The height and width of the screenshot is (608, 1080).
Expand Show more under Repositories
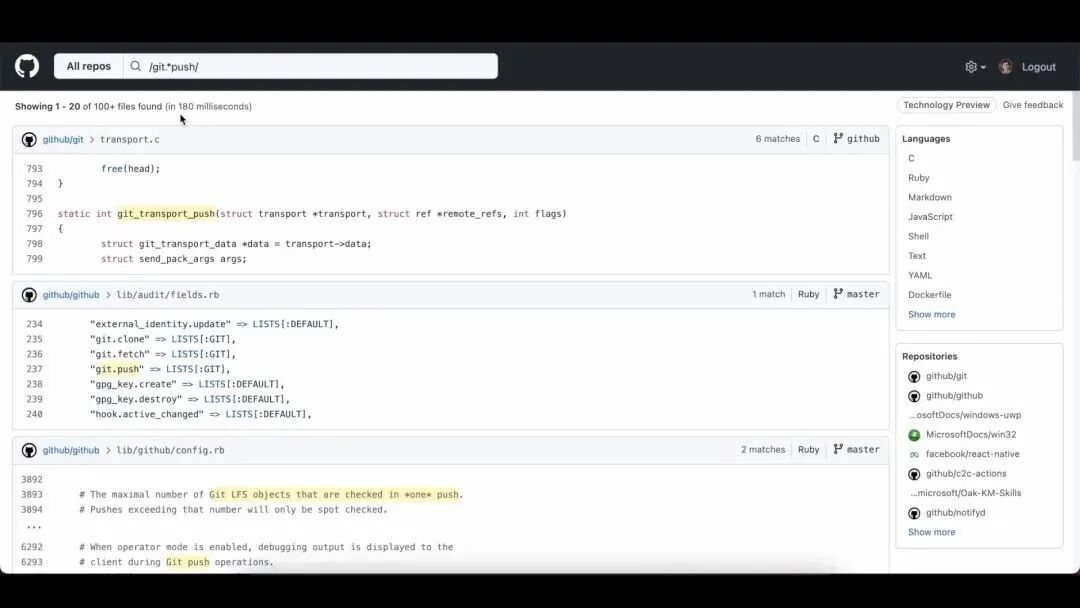pos(931,532)
